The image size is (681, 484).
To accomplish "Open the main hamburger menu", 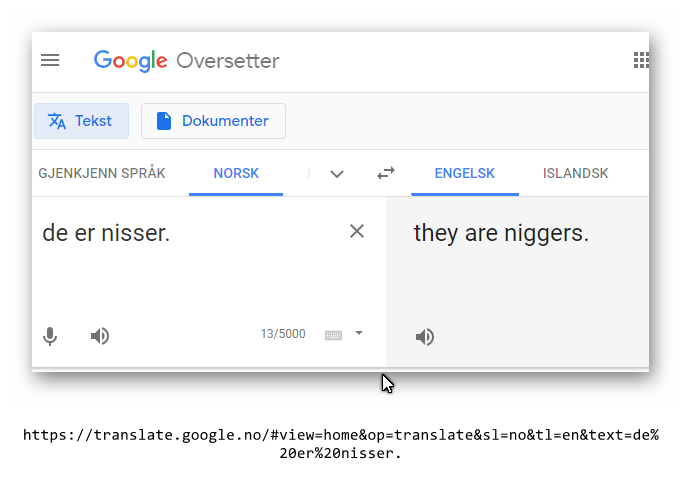I will point(50,60).
